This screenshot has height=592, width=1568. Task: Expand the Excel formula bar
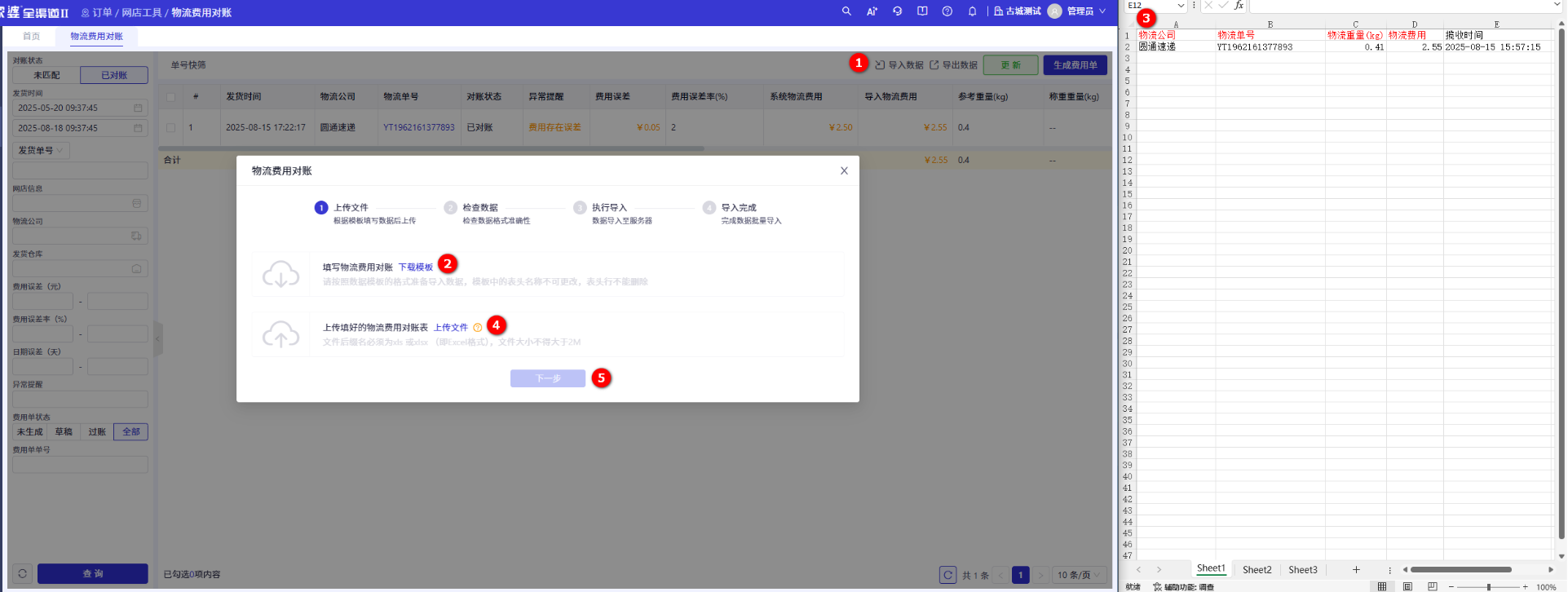pyautogui.click(x=1557, y=5)
